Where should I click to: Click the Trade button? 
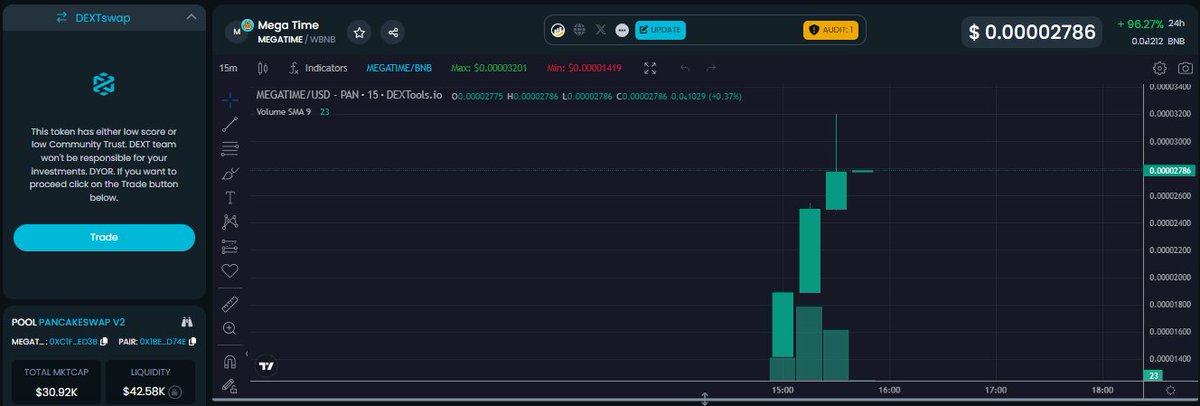coord(104,237)
